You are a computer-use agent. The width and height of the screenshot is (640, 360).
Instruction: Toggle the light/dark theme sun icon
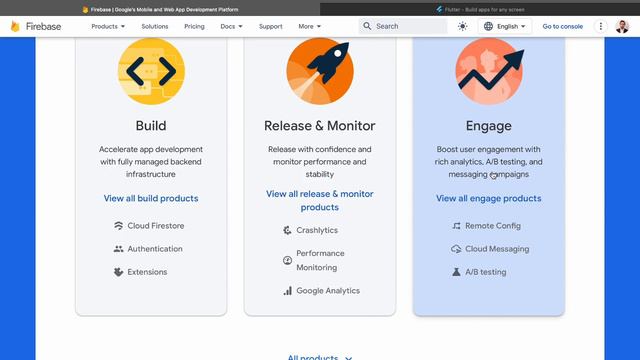[462, 26]
